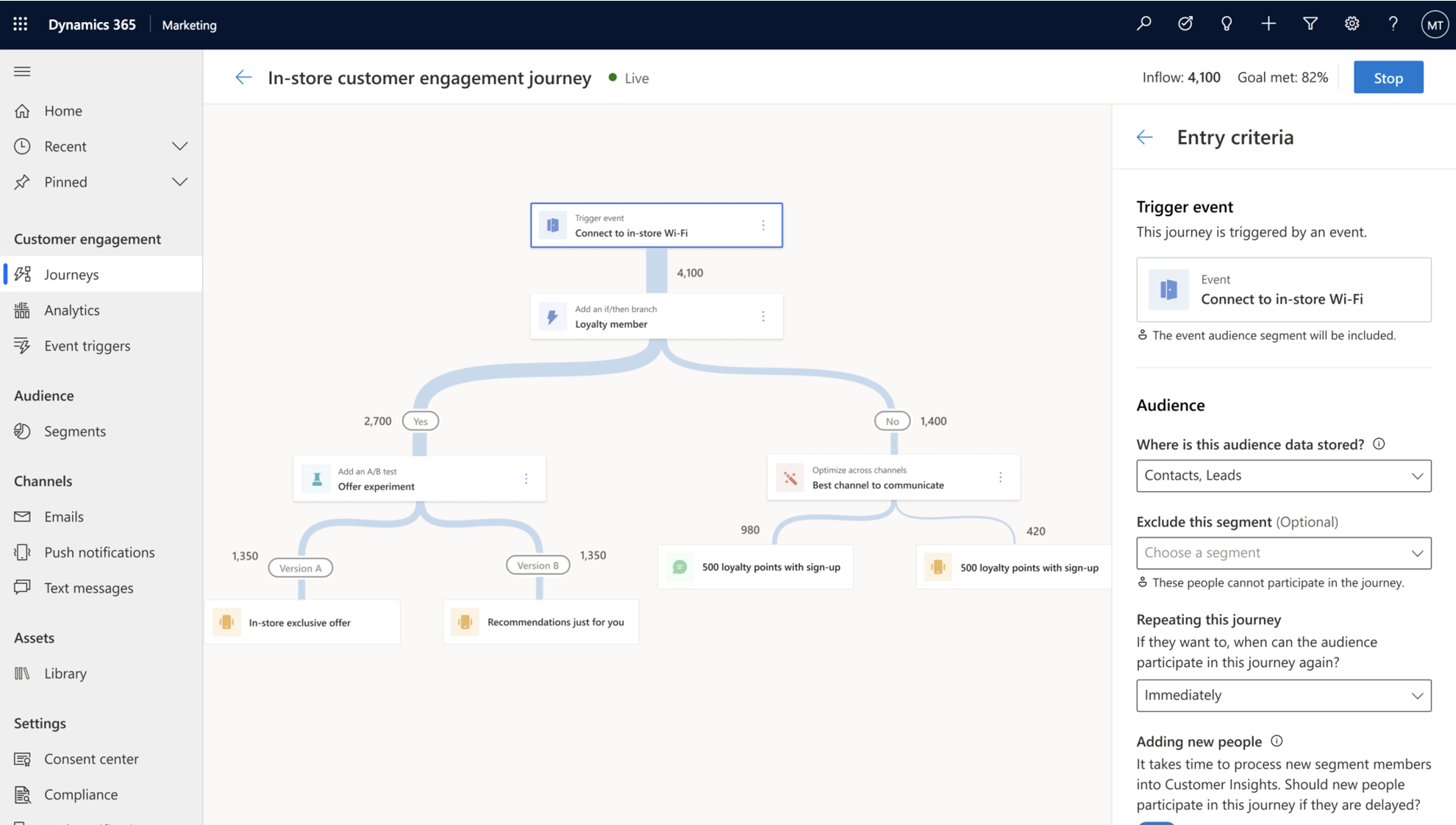Click the In-store exclusive offer push icon
Image resolution: width=1456 pixels, height=825 pixels.
click(x=227, y=622)
